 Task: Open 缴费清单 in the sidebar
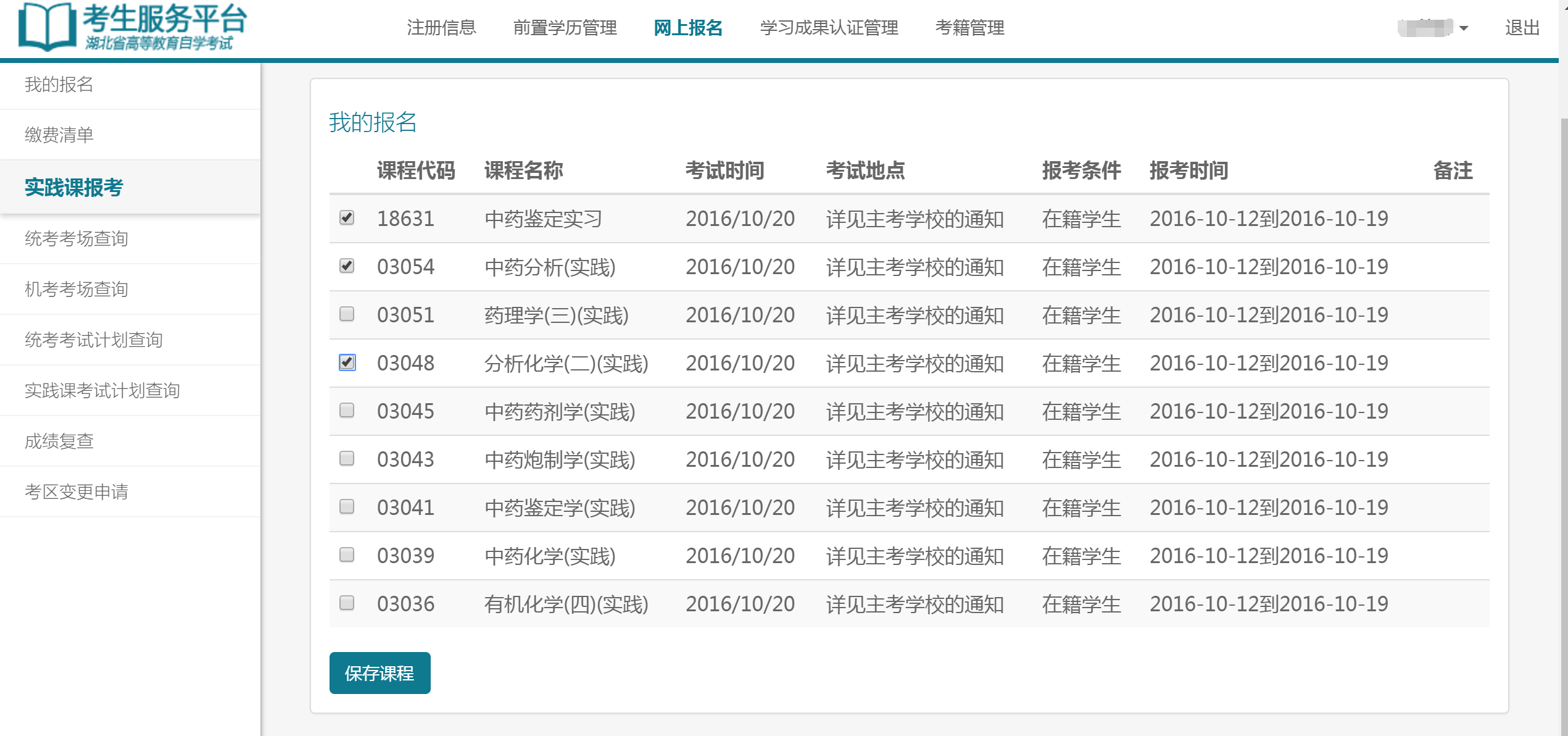coord(59,135)
